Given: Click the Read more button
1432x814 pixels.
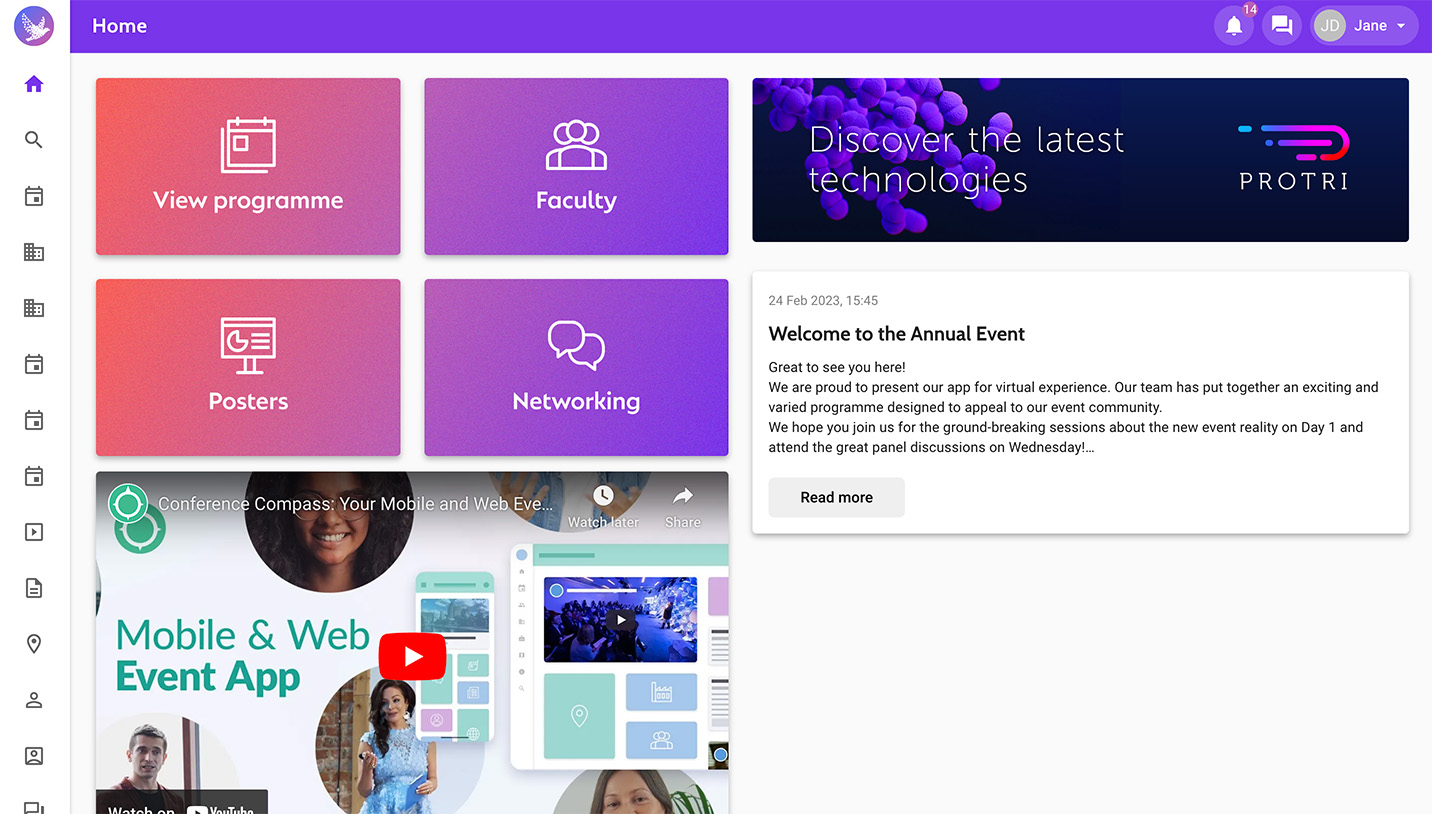Looking at the screenshot, I should coord(836,497).
